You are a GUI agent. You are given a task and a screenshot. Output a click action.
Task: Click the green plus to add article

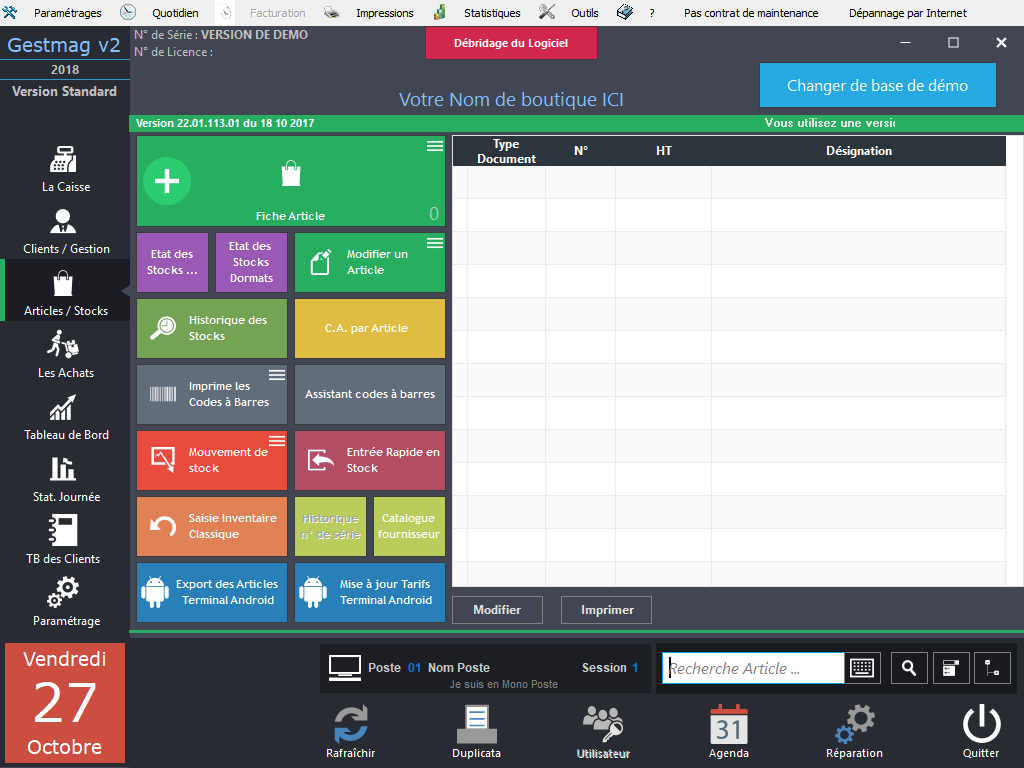coord(167,181)
